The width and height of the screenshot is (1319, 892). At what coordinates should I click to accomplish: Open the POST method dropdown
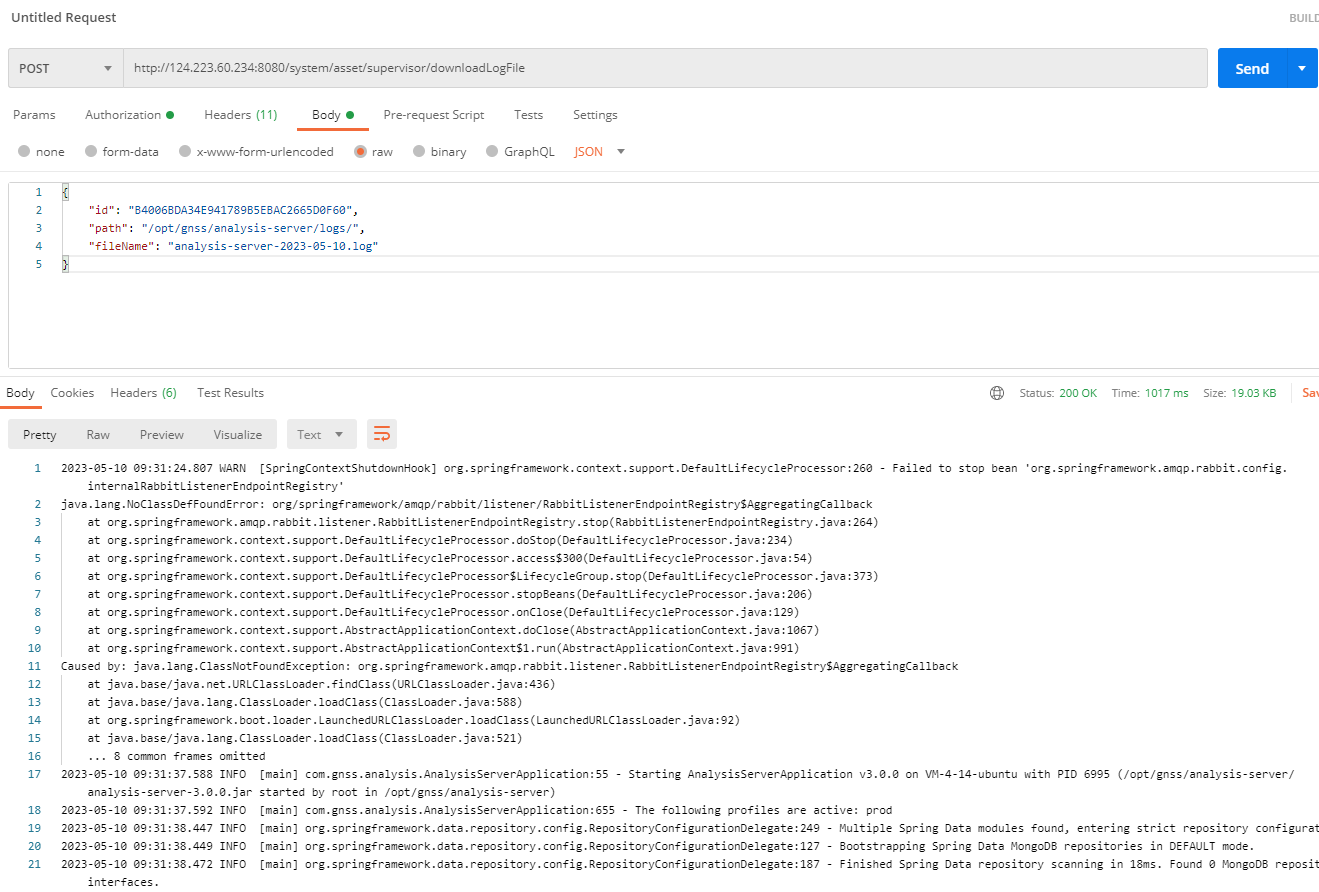pyautogui.click(x=65, y=68)
